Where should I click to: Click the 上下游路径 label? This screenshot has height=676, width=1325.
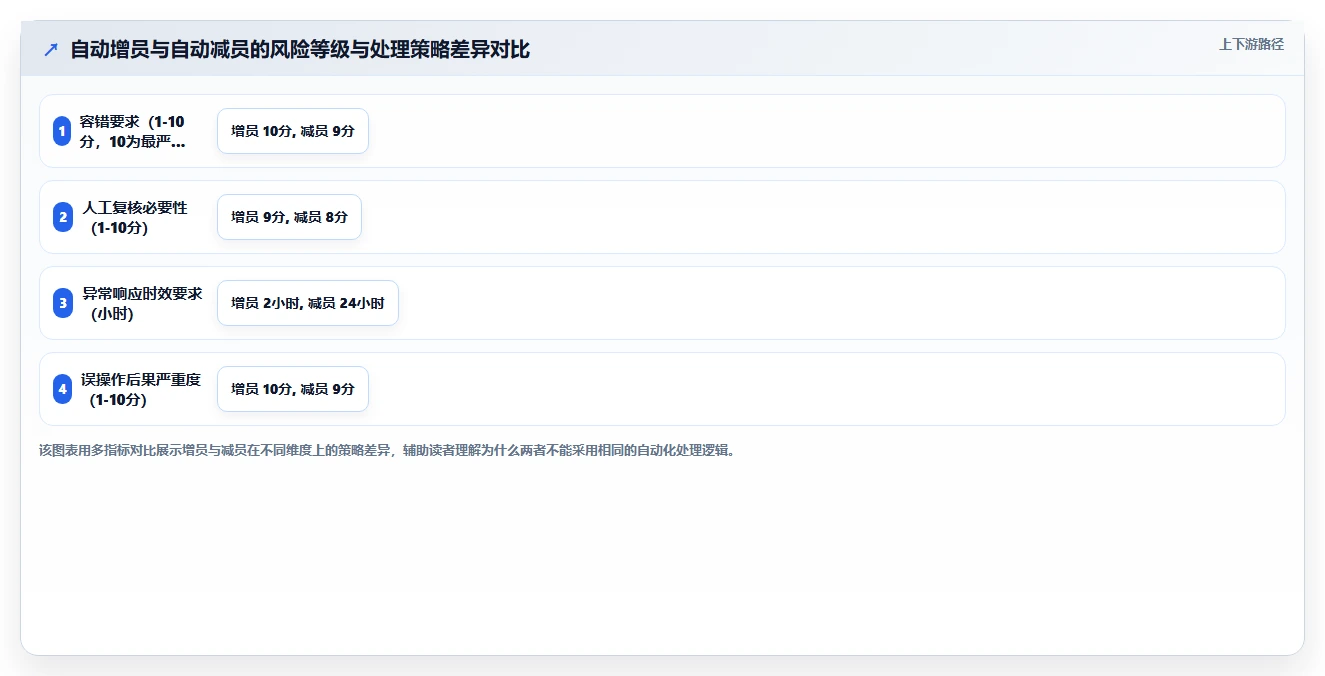(1251, 44)
